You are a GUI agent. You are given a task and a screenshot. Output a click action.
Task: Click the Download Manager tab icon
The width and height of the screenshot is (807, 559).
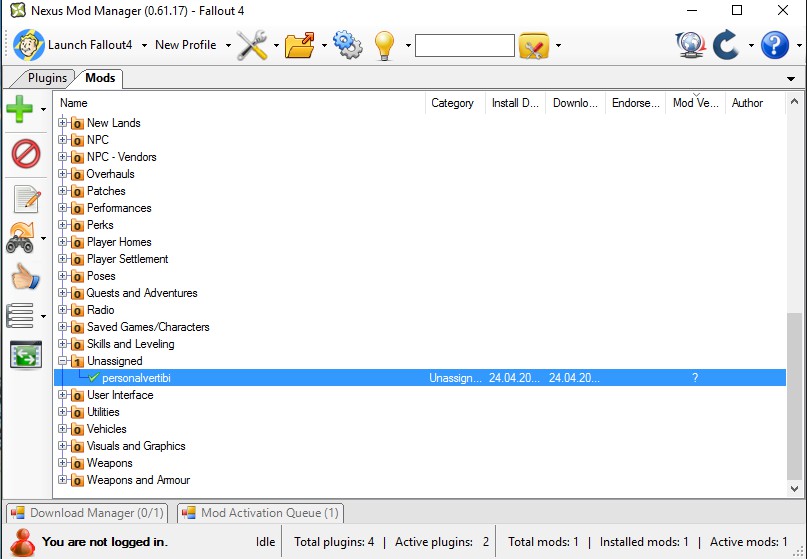point(17,513)
